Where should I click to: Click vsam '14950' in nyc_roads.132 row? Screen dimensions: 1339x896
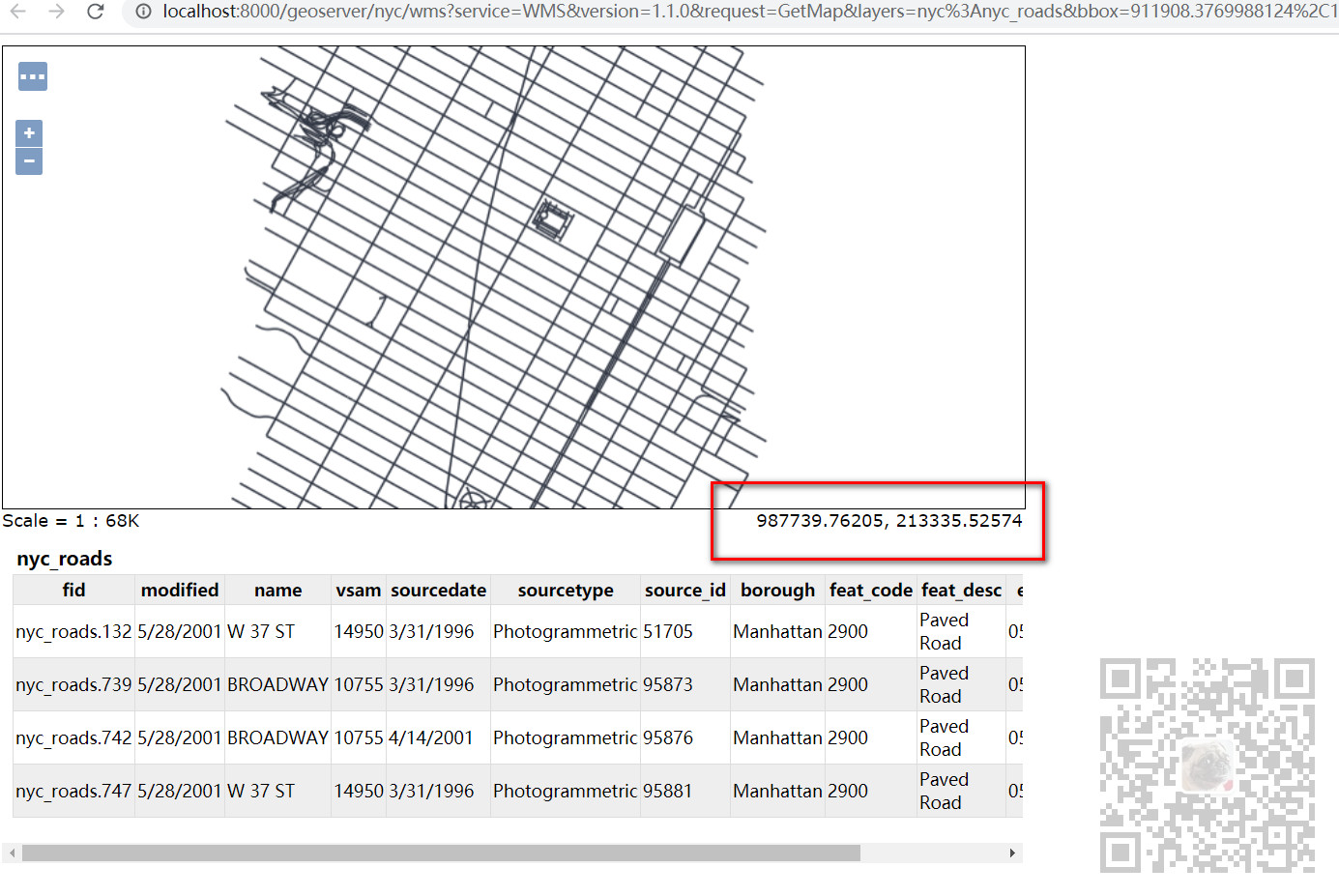[359, 632]
